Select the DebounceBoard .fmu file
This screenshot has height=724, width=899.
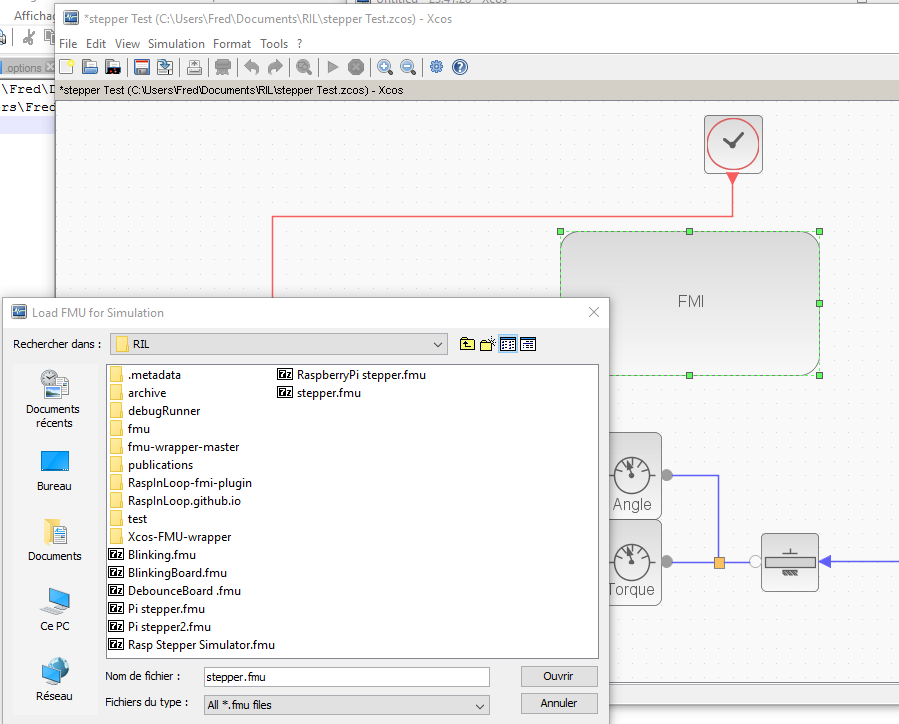[175, 591]
